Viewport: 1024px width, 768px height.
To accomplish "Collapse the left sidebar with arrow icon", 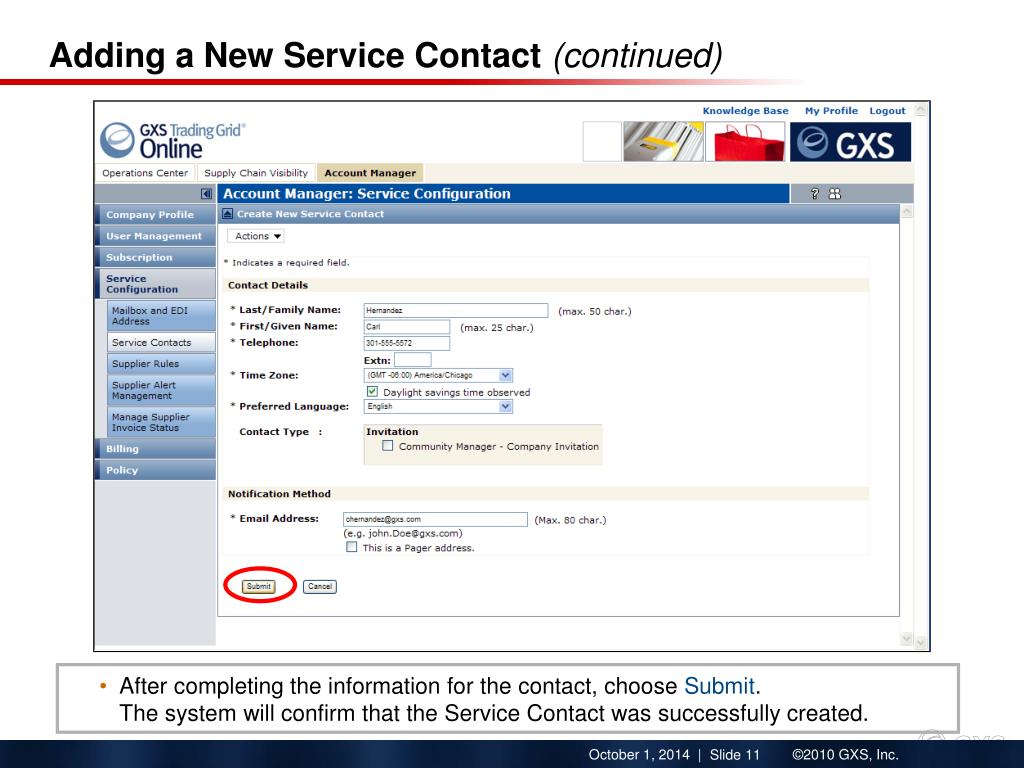I will tap(206, 193).
